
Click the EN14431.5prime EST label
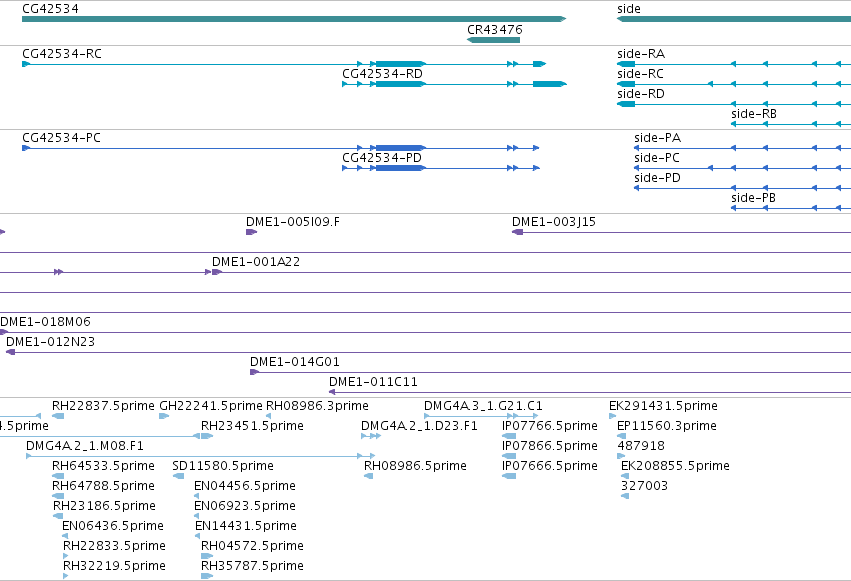246,526
